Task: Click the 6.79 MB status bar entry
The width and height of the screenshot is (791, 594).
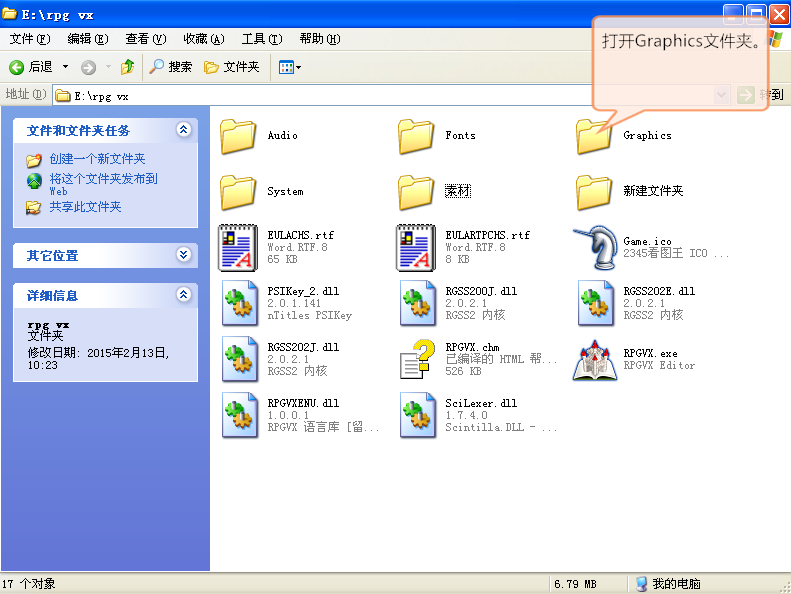Action: [575, 584]
